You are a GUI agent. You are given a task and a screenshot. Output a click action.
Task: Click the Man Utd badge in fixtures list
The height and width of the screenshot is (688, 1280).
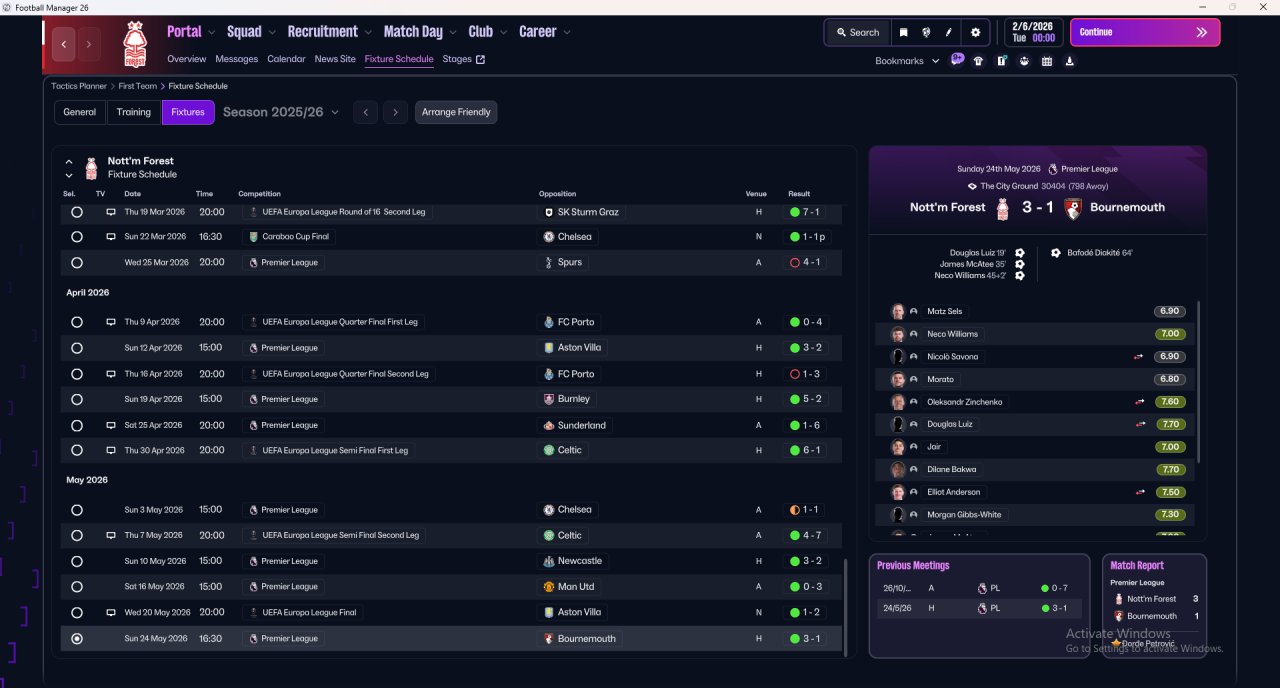549,587
